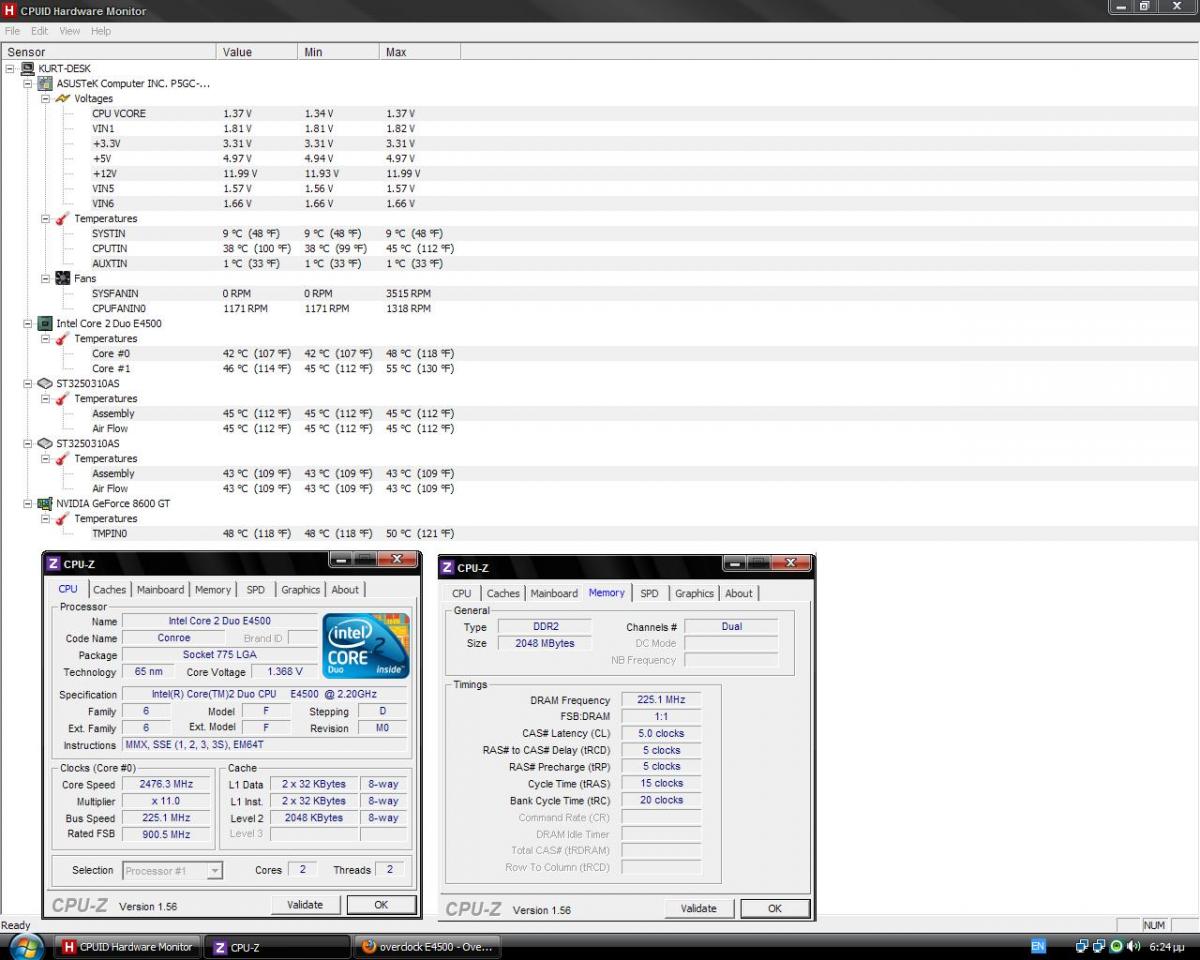Image resolution: width=1200 pixels, height=960 pixels.
Task: Collapse Temperatures group containing Core #0
Action: click(45, 338)
